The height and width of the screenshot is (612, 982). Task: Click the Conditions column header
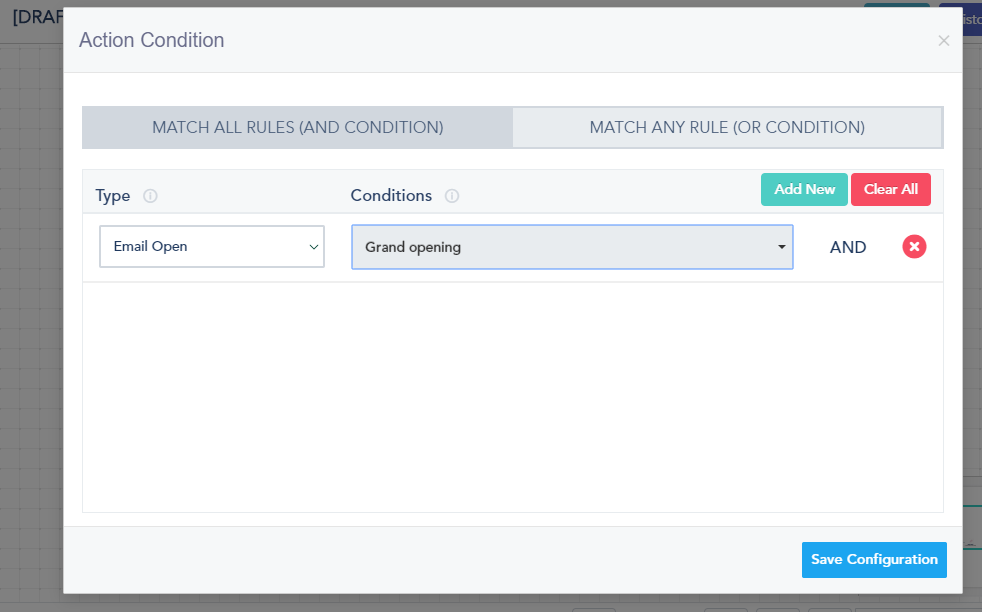(391, 196)
